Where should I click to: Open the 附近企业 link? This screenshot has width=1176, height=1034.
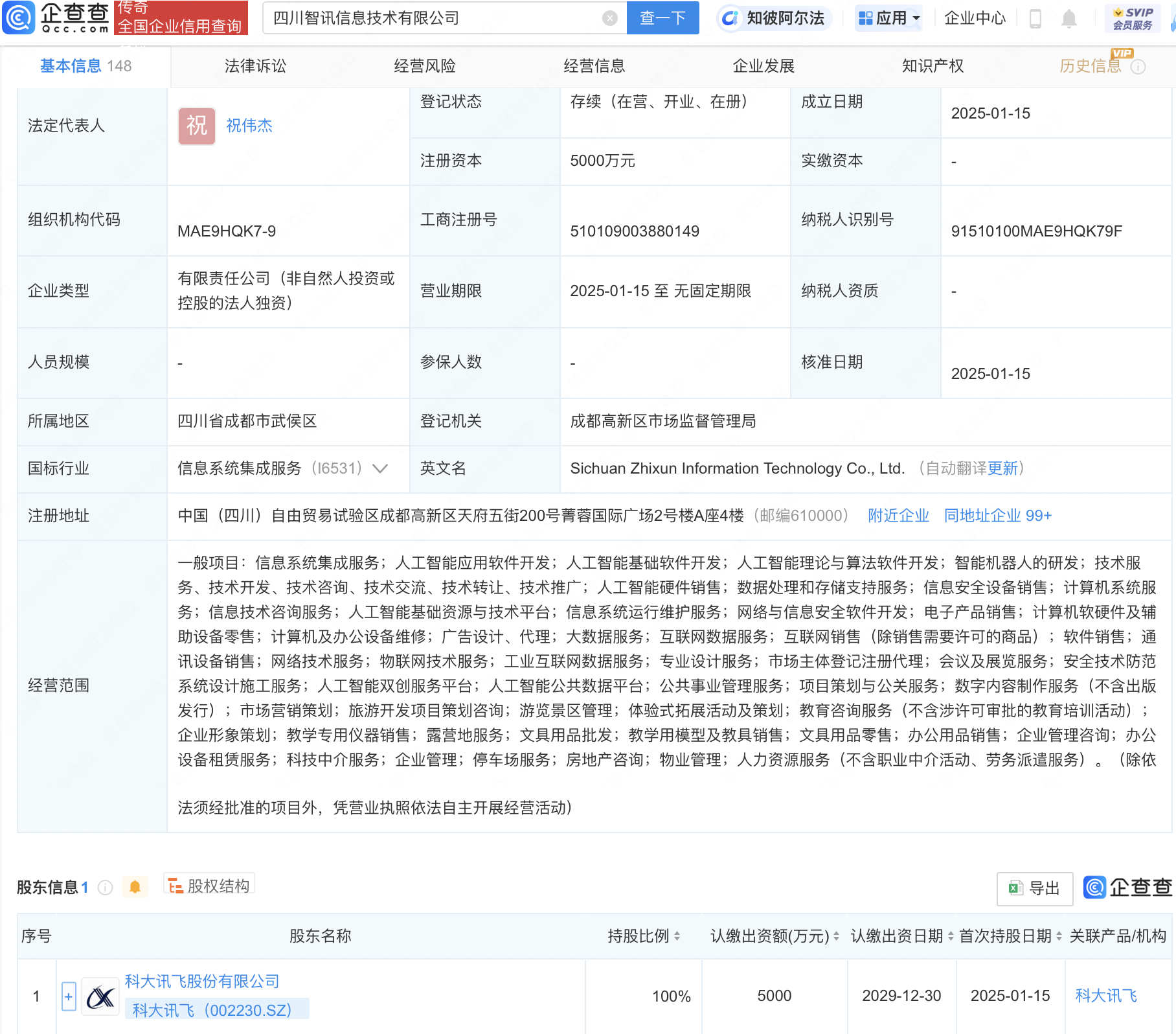(x=898, y=516)
